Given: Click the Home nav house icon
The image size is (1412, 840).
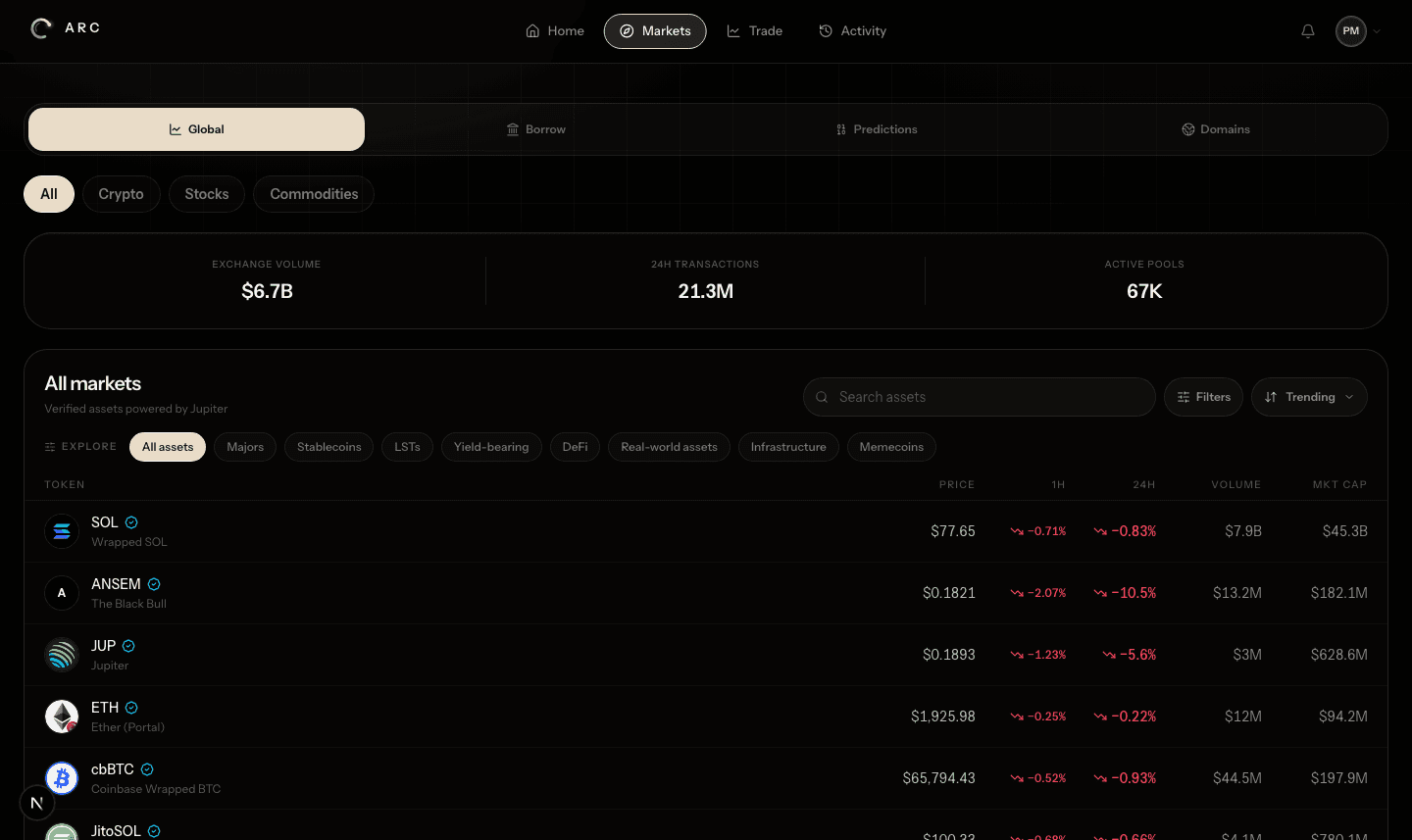Looking at the screenshot, I should (532, 31).
